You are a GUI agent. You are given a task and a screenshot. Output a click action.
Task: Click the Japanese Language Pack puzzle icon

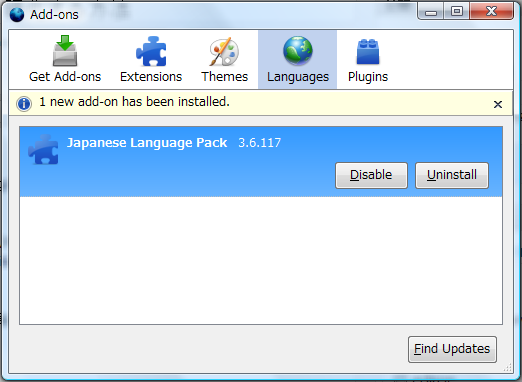44,150
